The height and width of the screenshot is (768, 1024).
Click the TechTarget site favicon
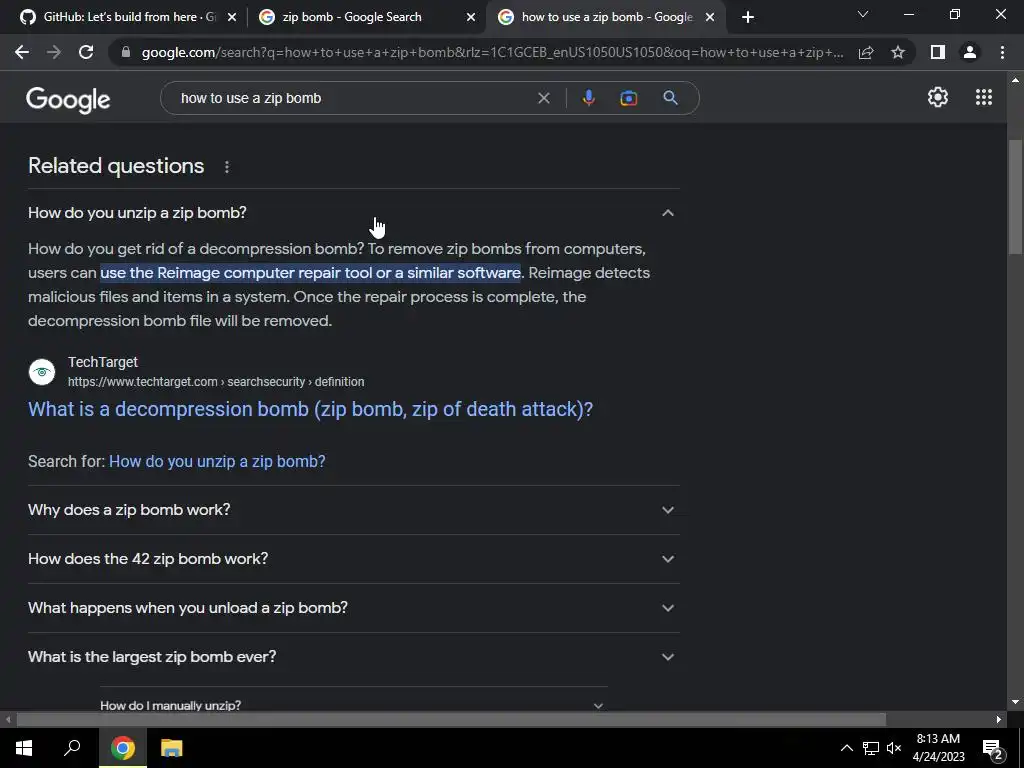pos(42,372)
